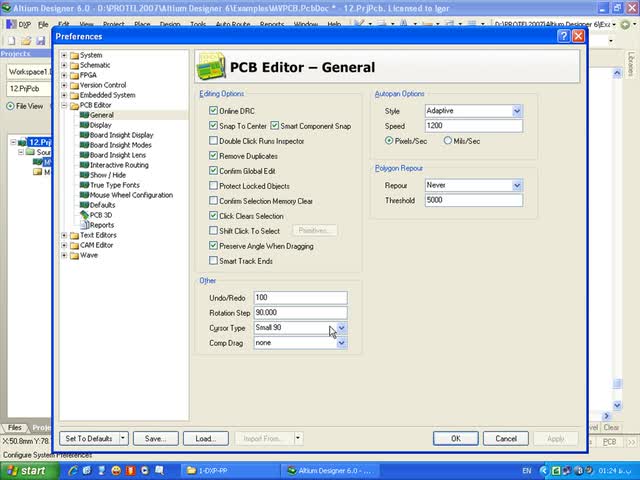
Task: Open the Defaults page icon
Action: [84, 205]
